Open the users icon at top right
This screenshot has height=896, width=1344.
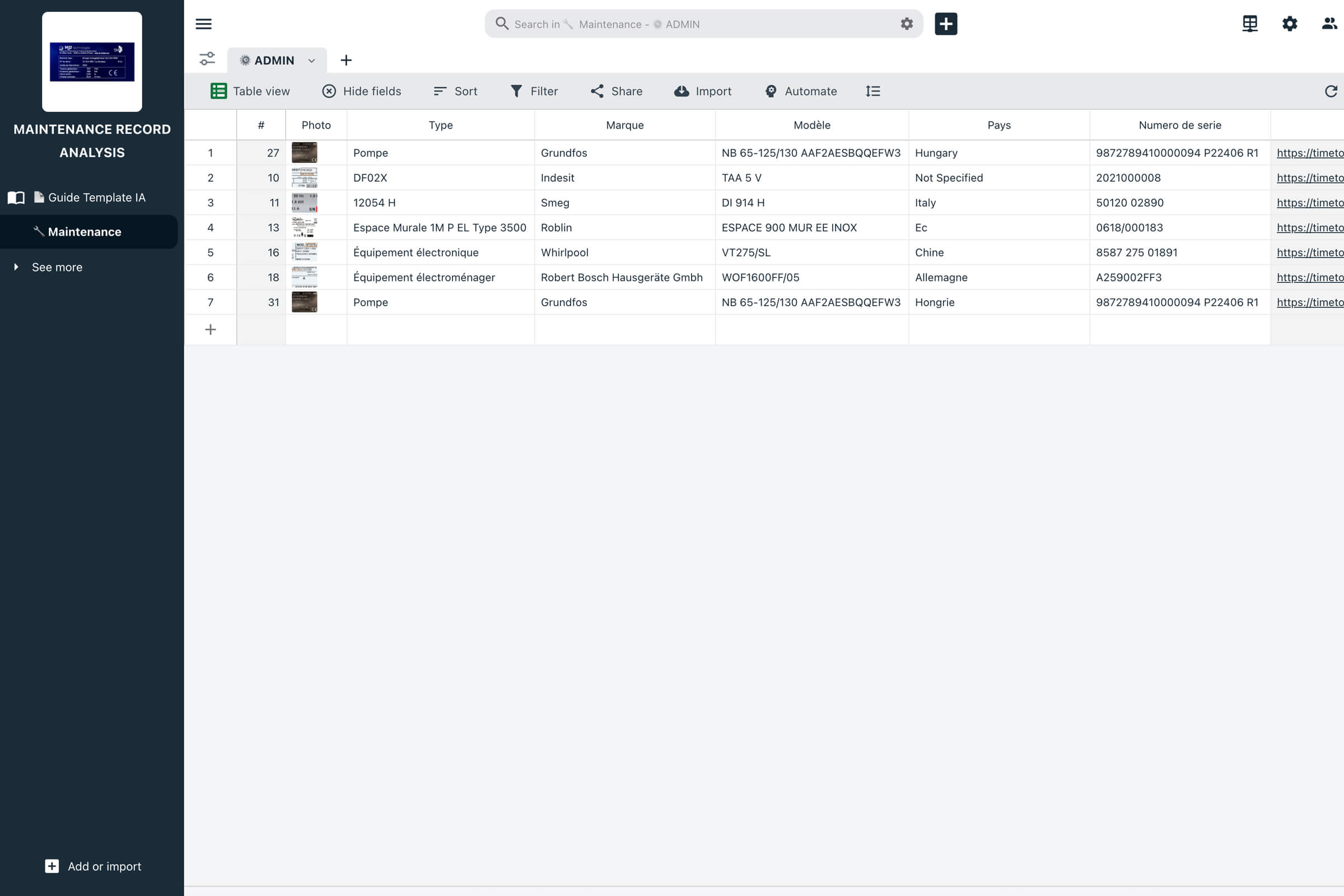(x=1328, y=24)
